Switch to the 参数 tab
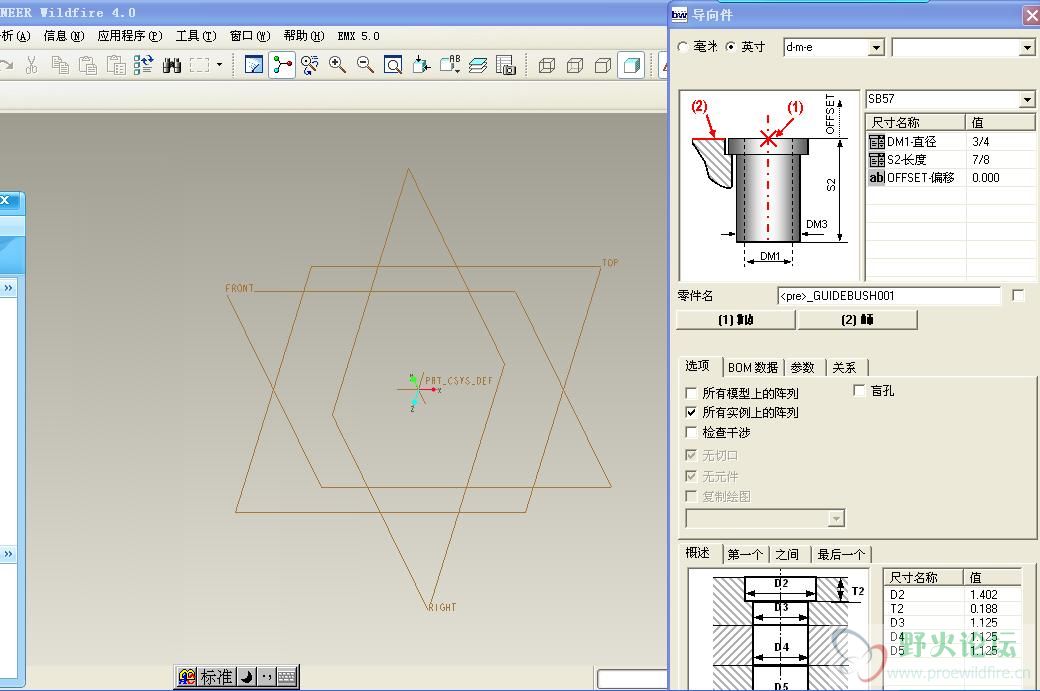This screenshot has height=691, width=1040. [x=803, y=367]
